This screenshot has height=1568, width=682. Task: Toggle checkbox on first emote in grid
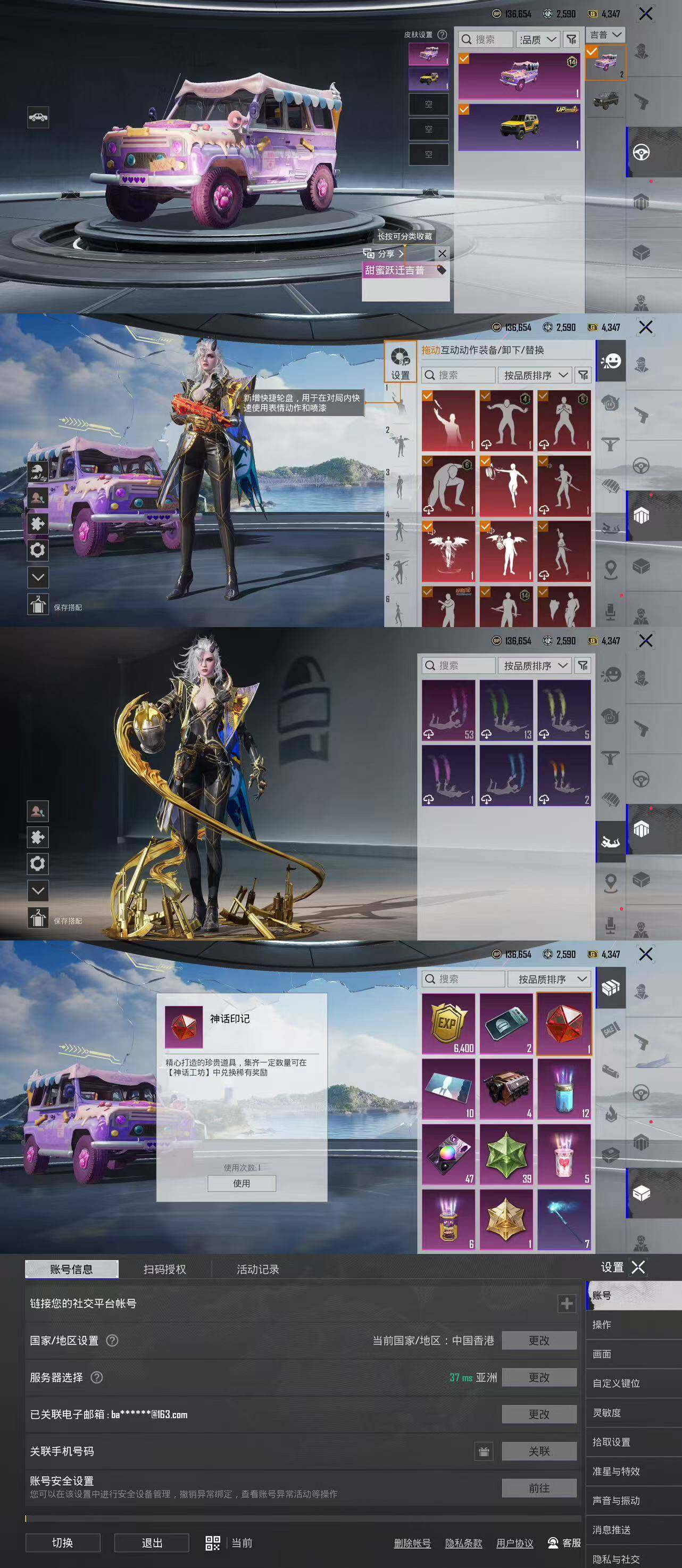tap(428, 397)
